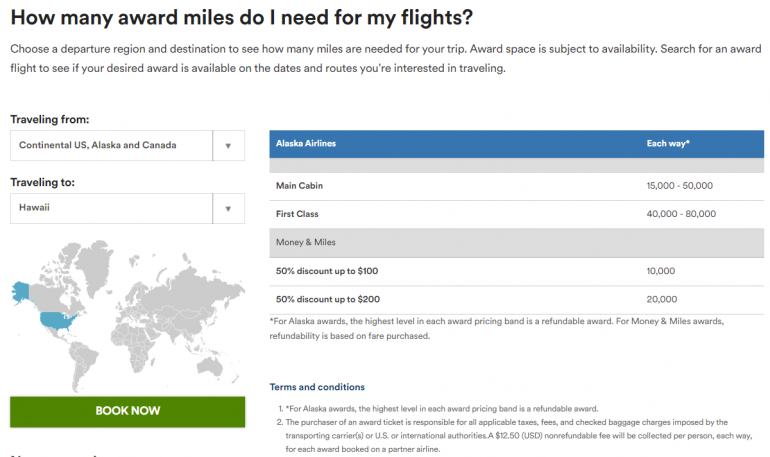The width and height of the screenshot is (770, 457).
Task: Open the "Traveling from" region combo box
Action: (x=112, y=146)
